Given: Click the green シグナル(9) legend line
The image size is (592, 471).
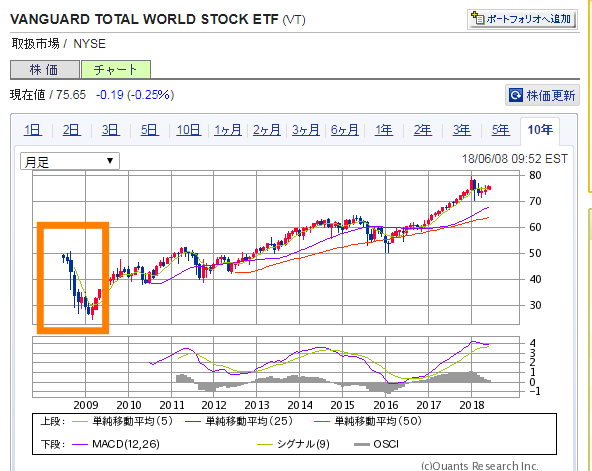Looking at the screenshot, I should tap(265, 445).
